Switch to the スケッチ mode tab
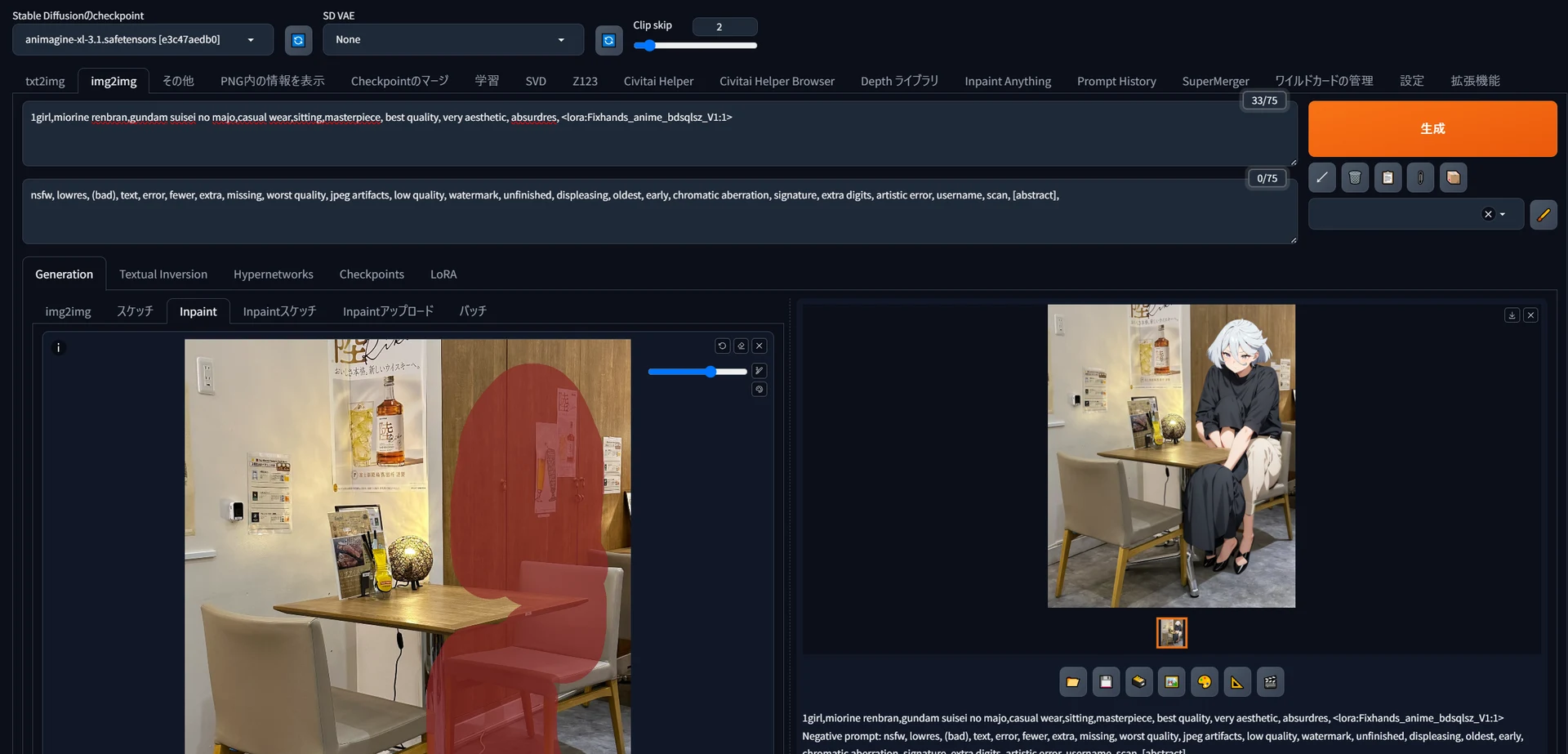 pos(135,311)
